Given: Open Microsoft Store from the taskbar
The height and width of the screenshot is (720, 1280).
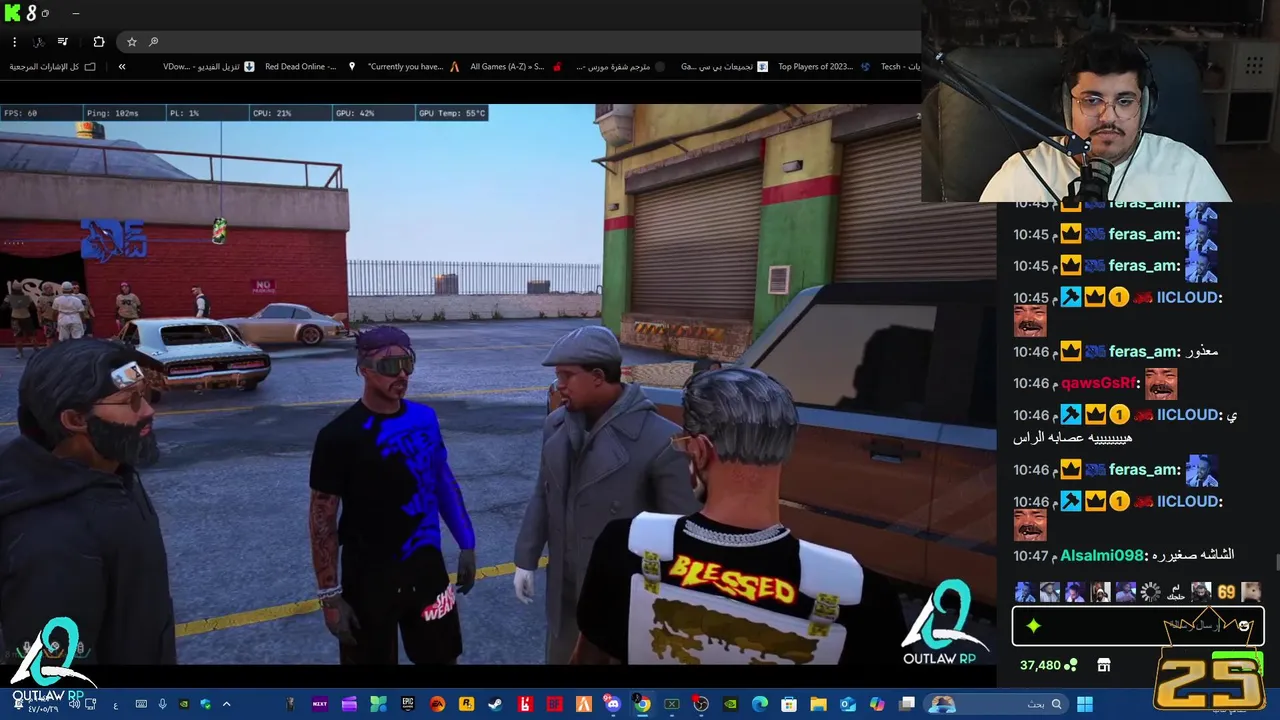Looking at the screenshot, I should [789, 704].
